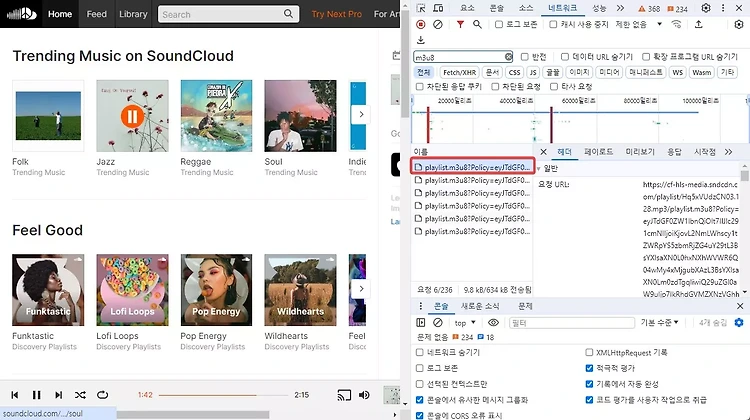
Task: Toggle 확장 프로그램 URL 숨기기 checkbox
Action: click(x=646, y=57)
